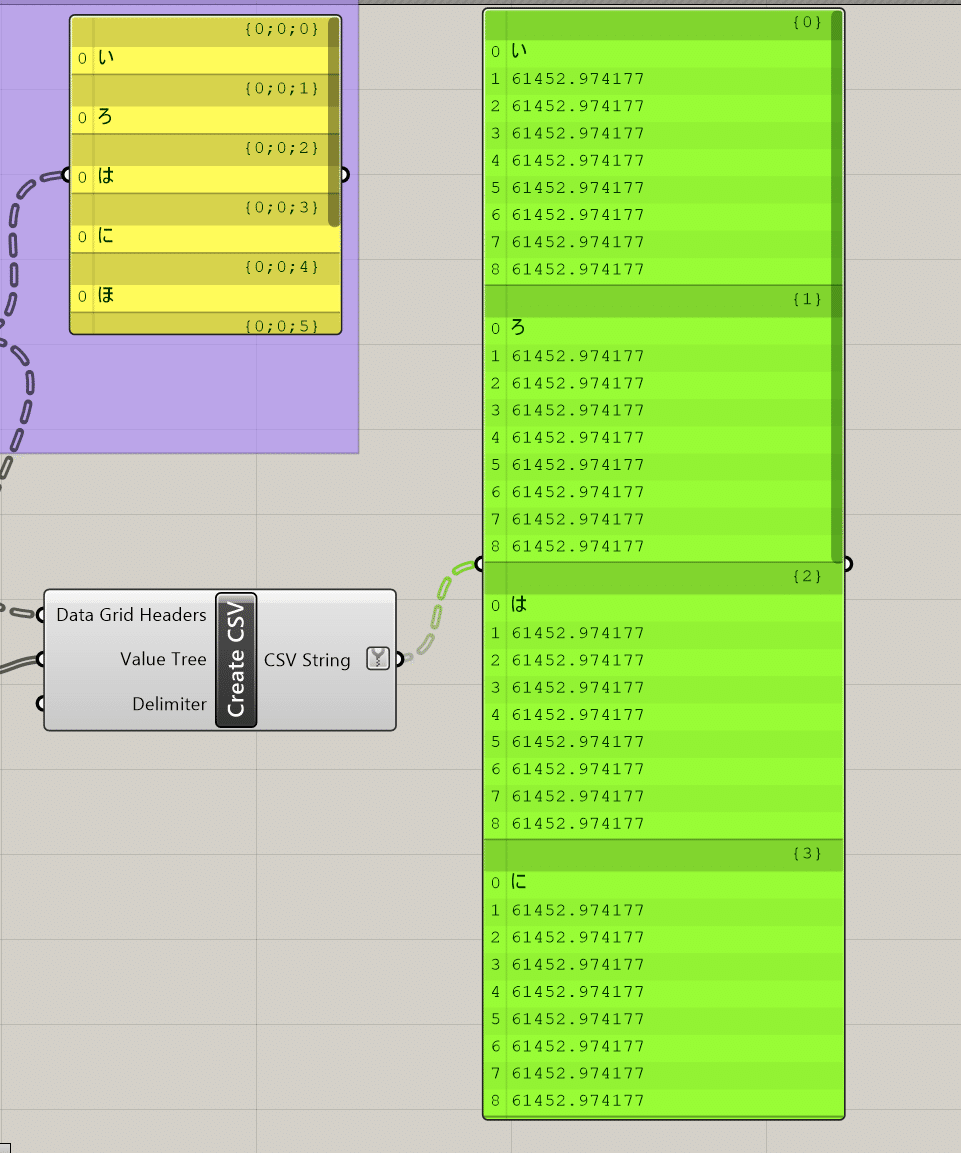Select the Data Grid Headers input
The height and width of the screenshot is (1153, 961).
132,615
